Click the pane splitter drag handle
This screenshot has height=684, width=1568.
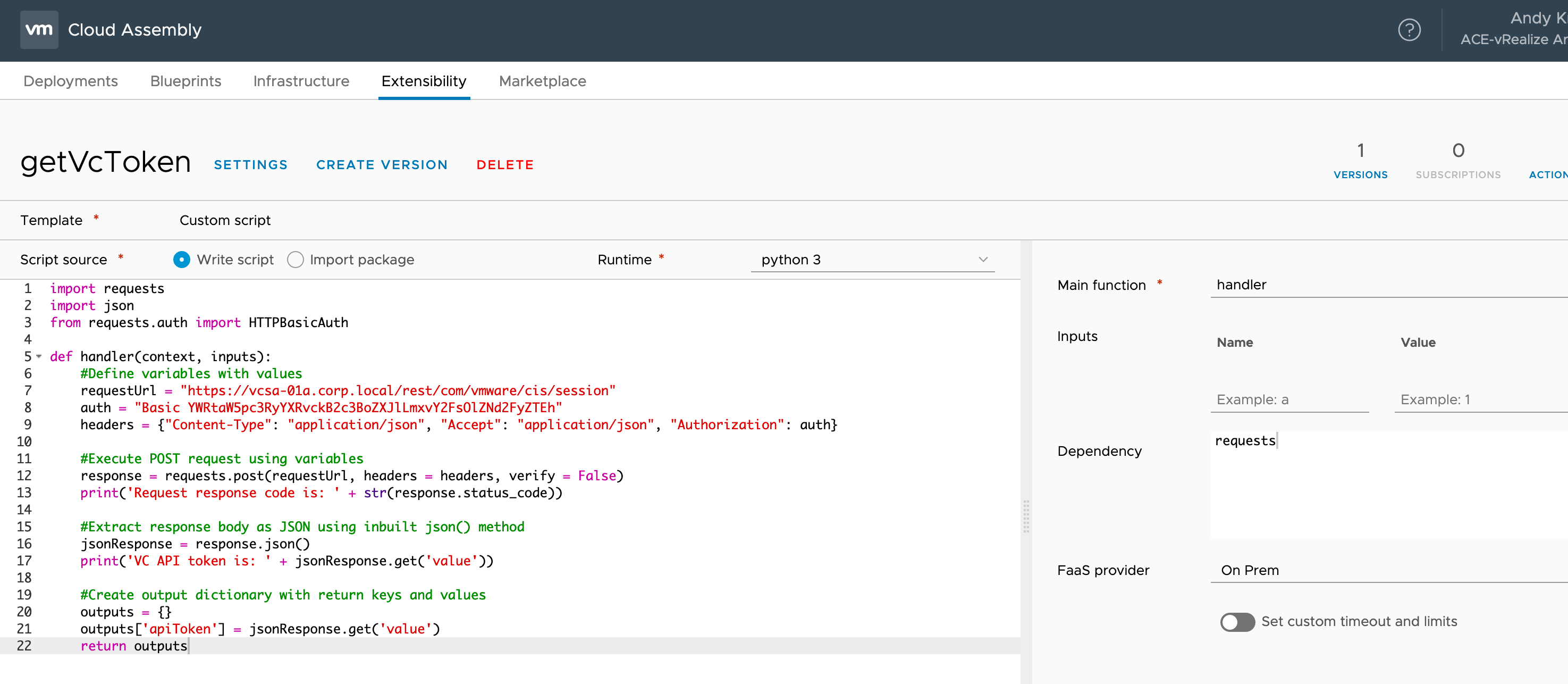coord(1026,516)
